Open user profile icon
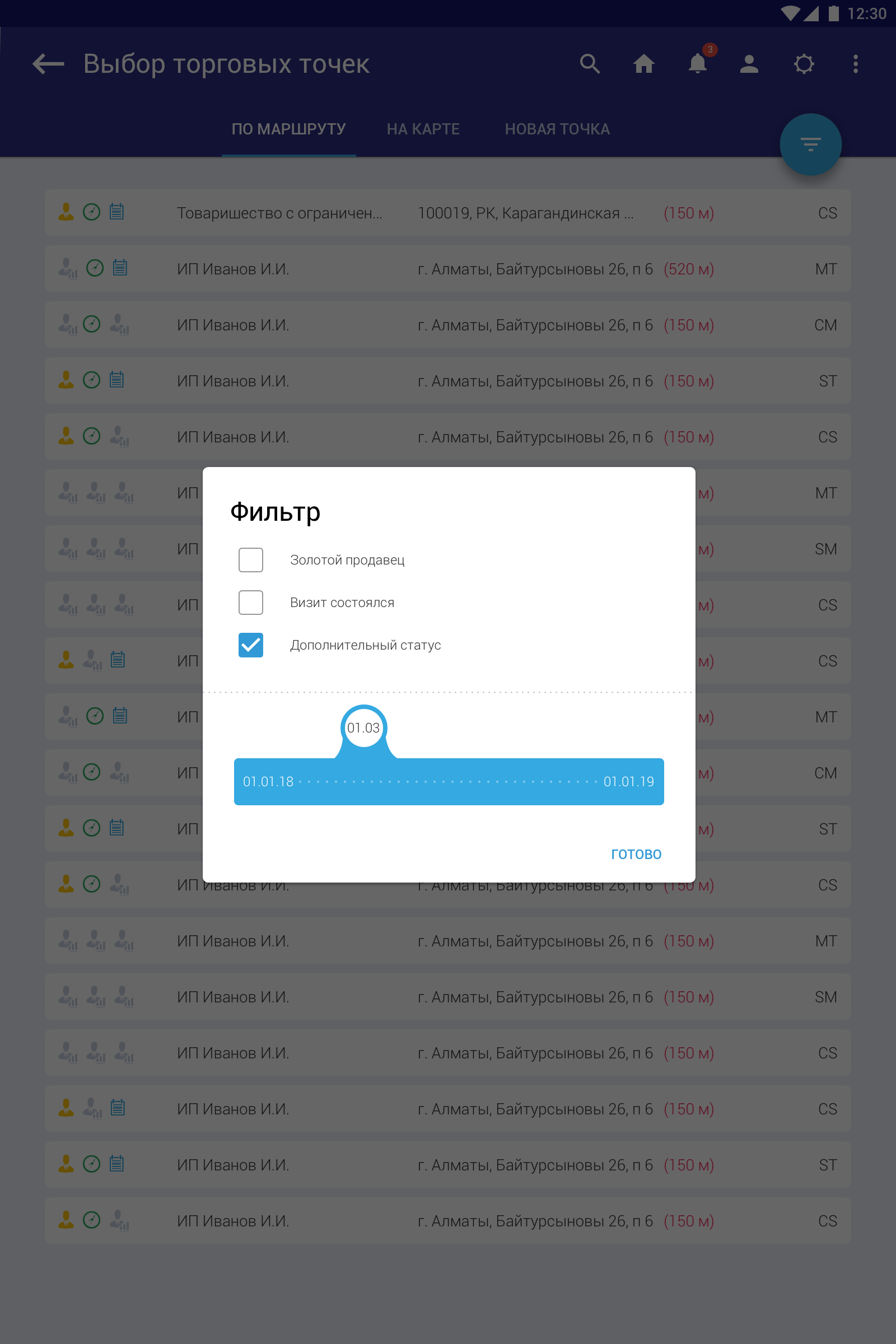 point(749,64)
